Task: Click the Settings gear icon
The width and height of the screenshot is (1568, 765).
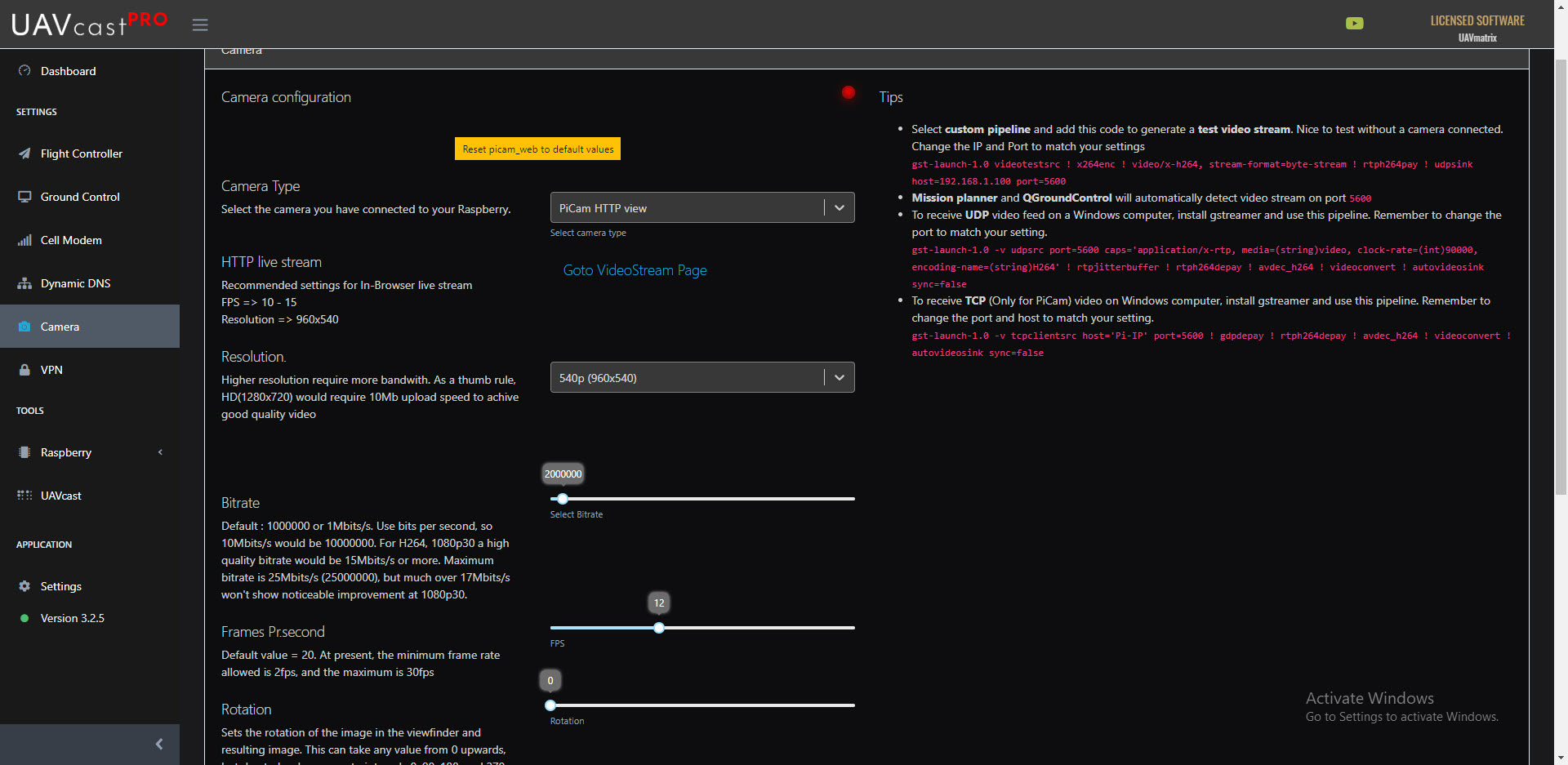Action: [x=24, y=586]
